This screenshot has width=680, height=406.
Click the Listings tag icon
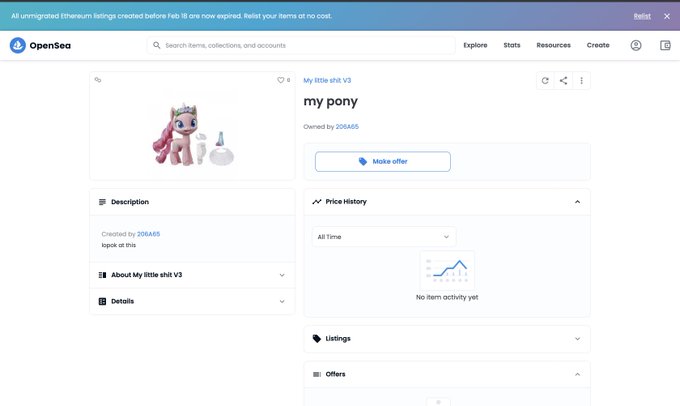317,339
